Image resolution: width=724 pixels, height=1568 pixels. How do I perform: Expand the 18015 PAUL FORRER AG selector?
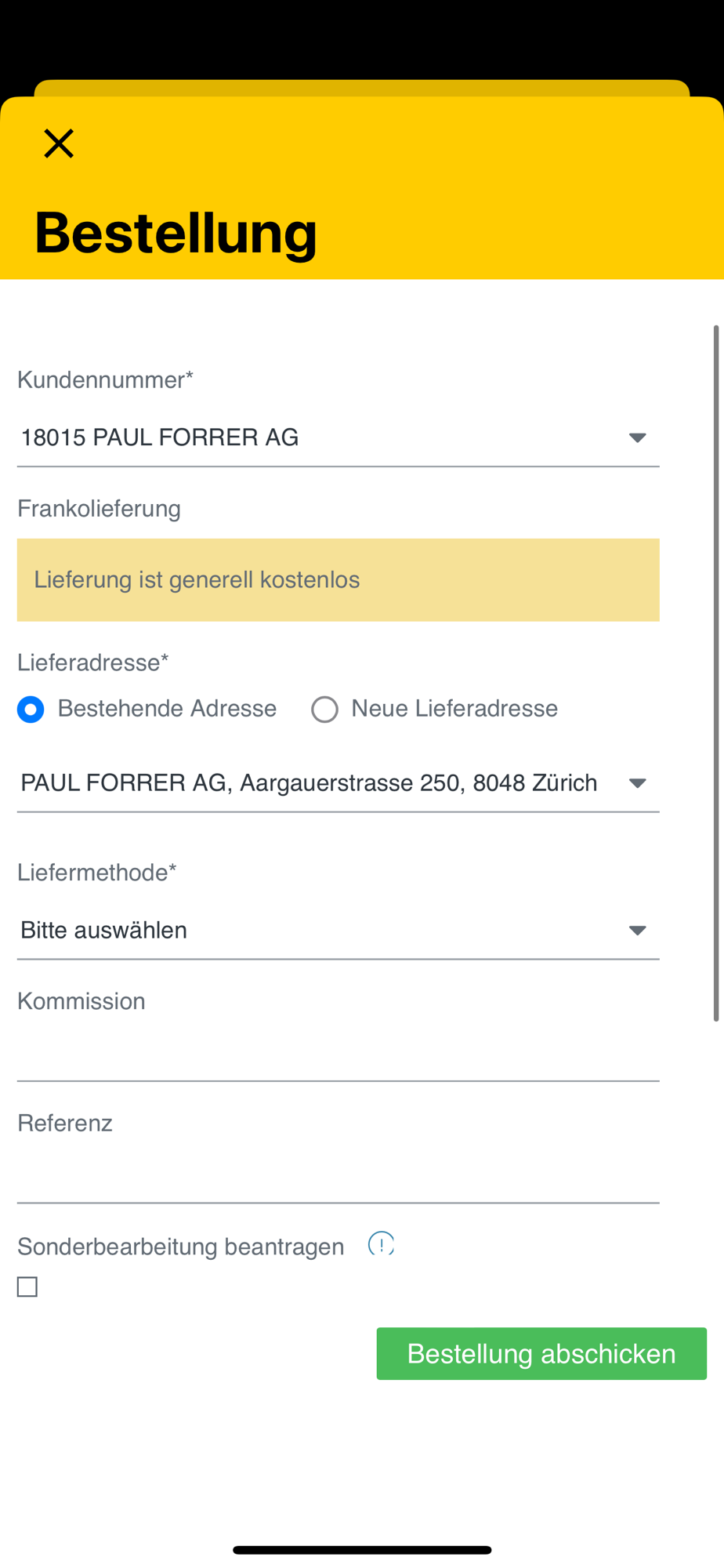pyautogui.click(x=338, y=437)
